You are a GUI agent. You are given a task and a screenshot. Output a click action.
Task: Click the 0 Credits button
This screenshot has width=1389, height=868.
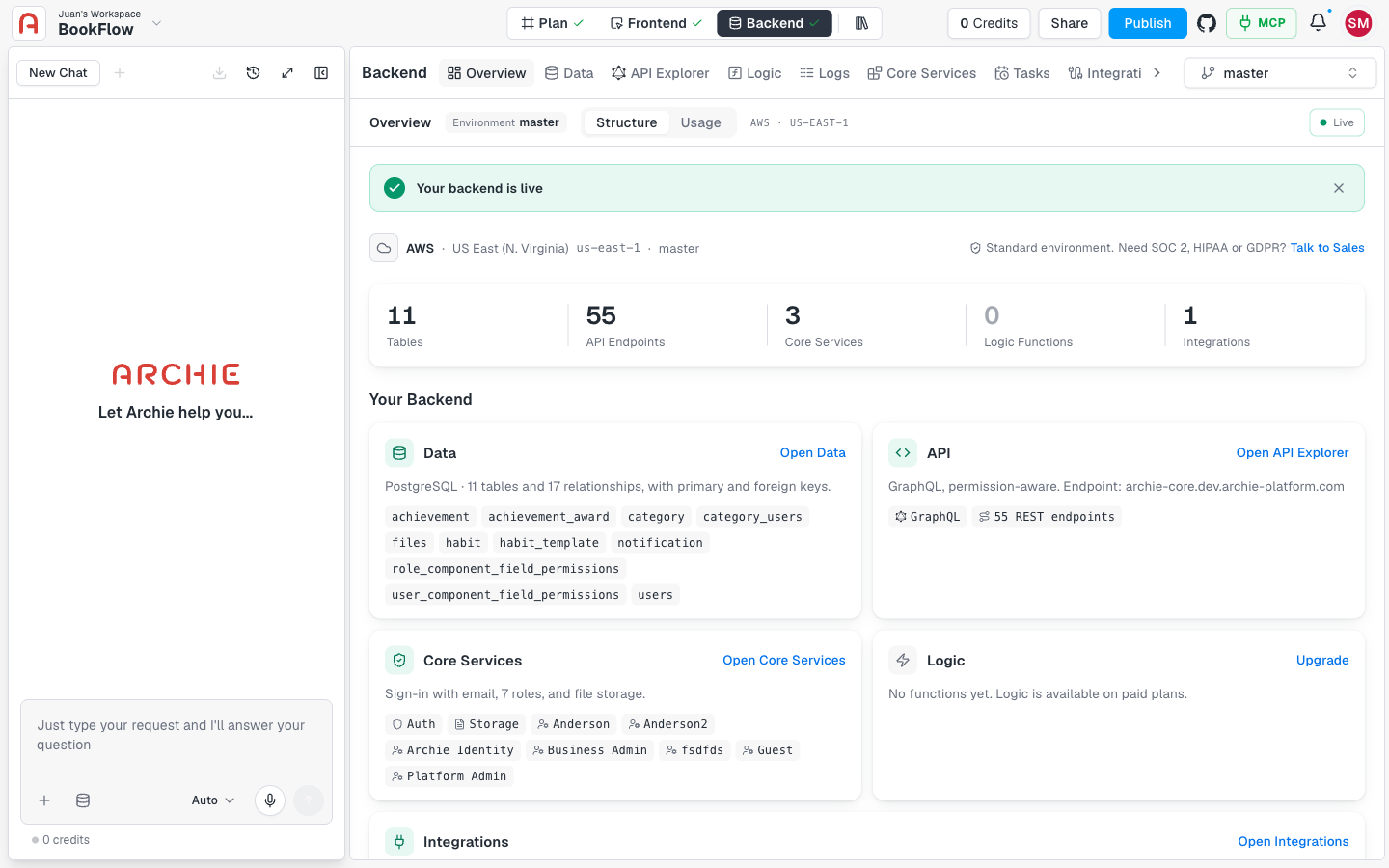pos(989,23)
